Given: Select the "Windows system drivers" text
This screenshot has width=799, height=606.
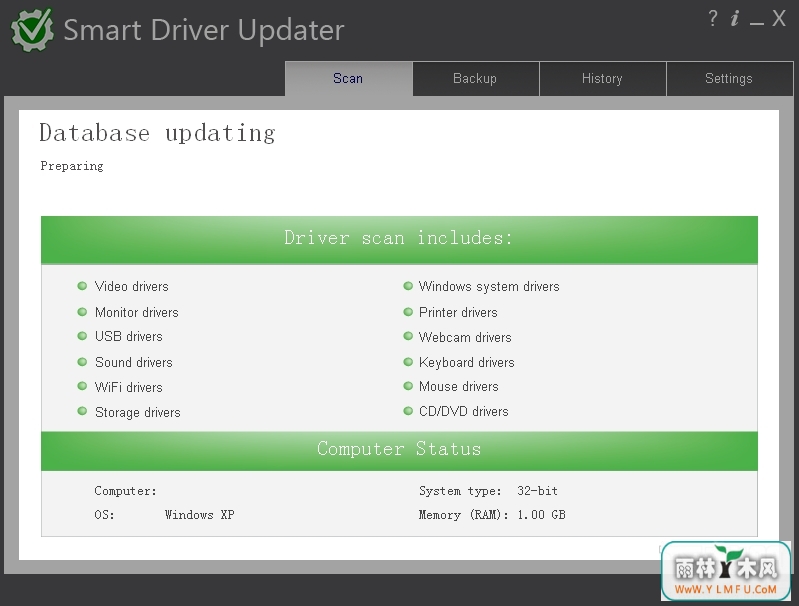Looking at the screenshot, I should click(x=489, y=286).
